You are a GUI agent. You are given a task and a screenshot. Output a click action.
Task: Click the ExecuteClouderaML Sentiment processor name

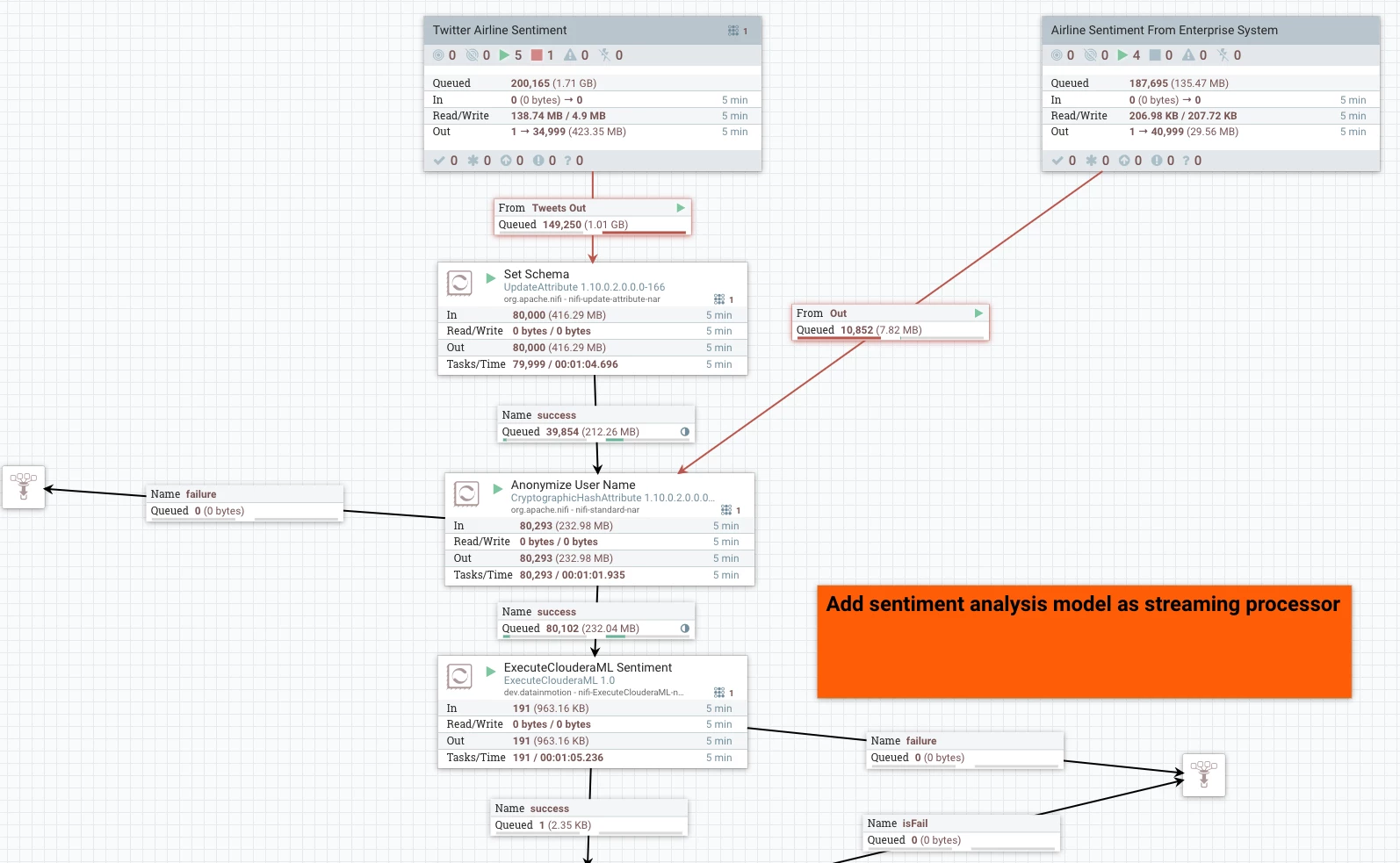pos(588,667)
